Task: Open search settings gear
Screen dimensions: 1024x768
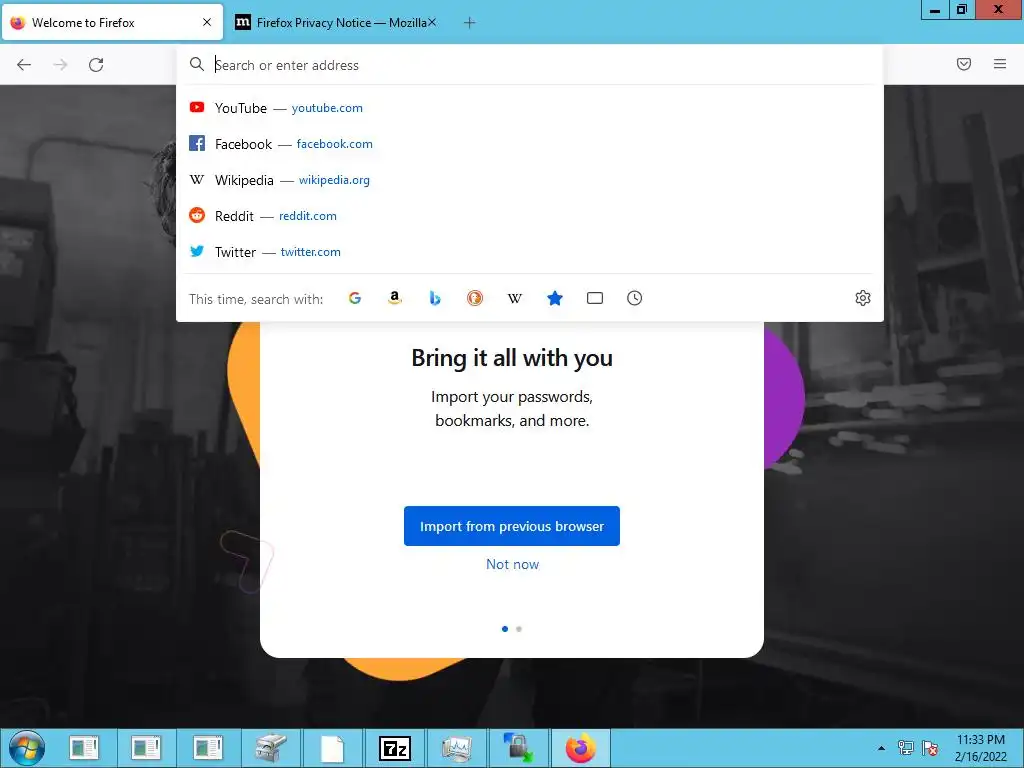Action: (x=863, y=298)
